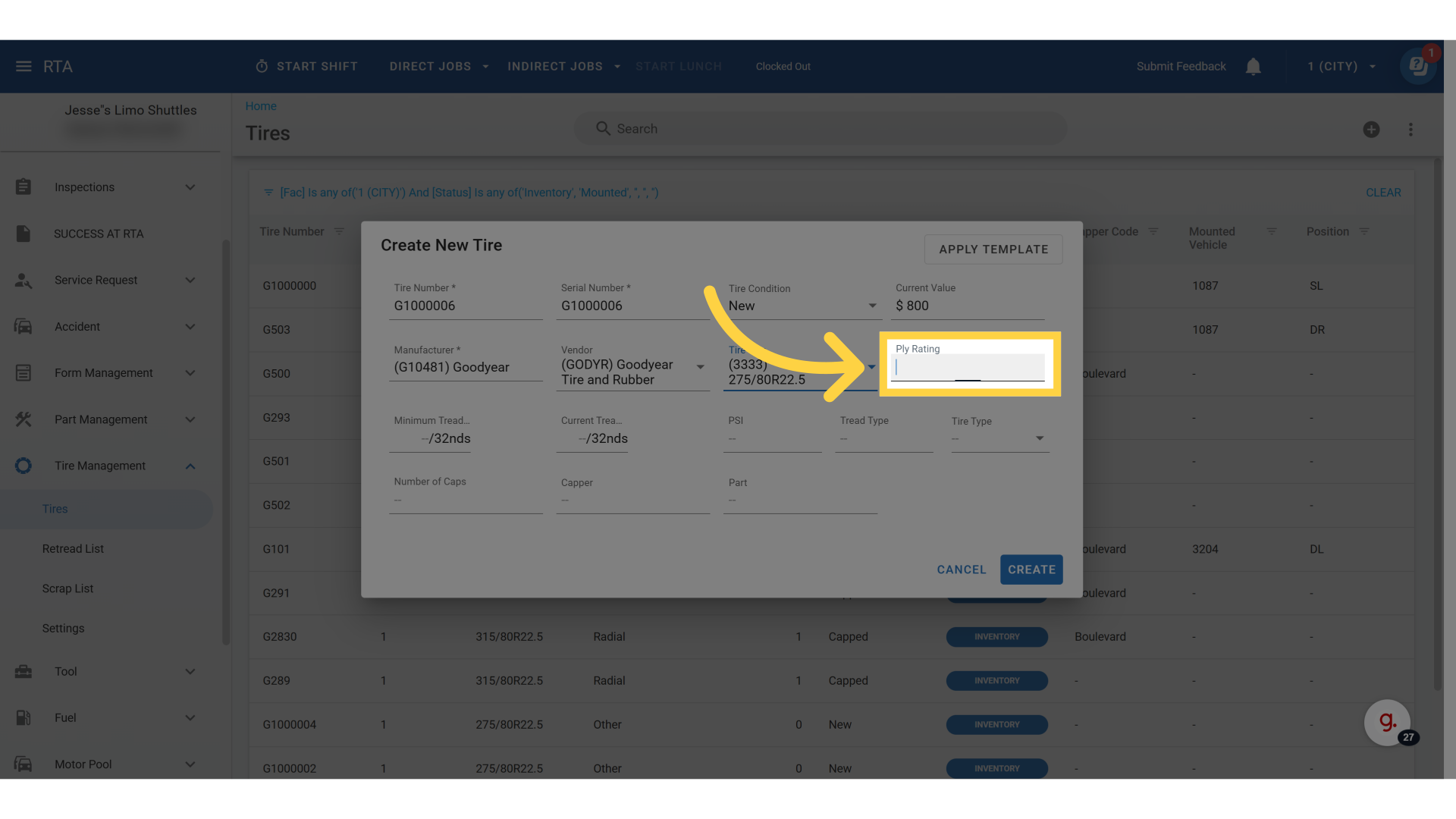The width and height of the screenshot is (1456, 819).
Task: Click the Create button
Action: (x=1031, y=570)
